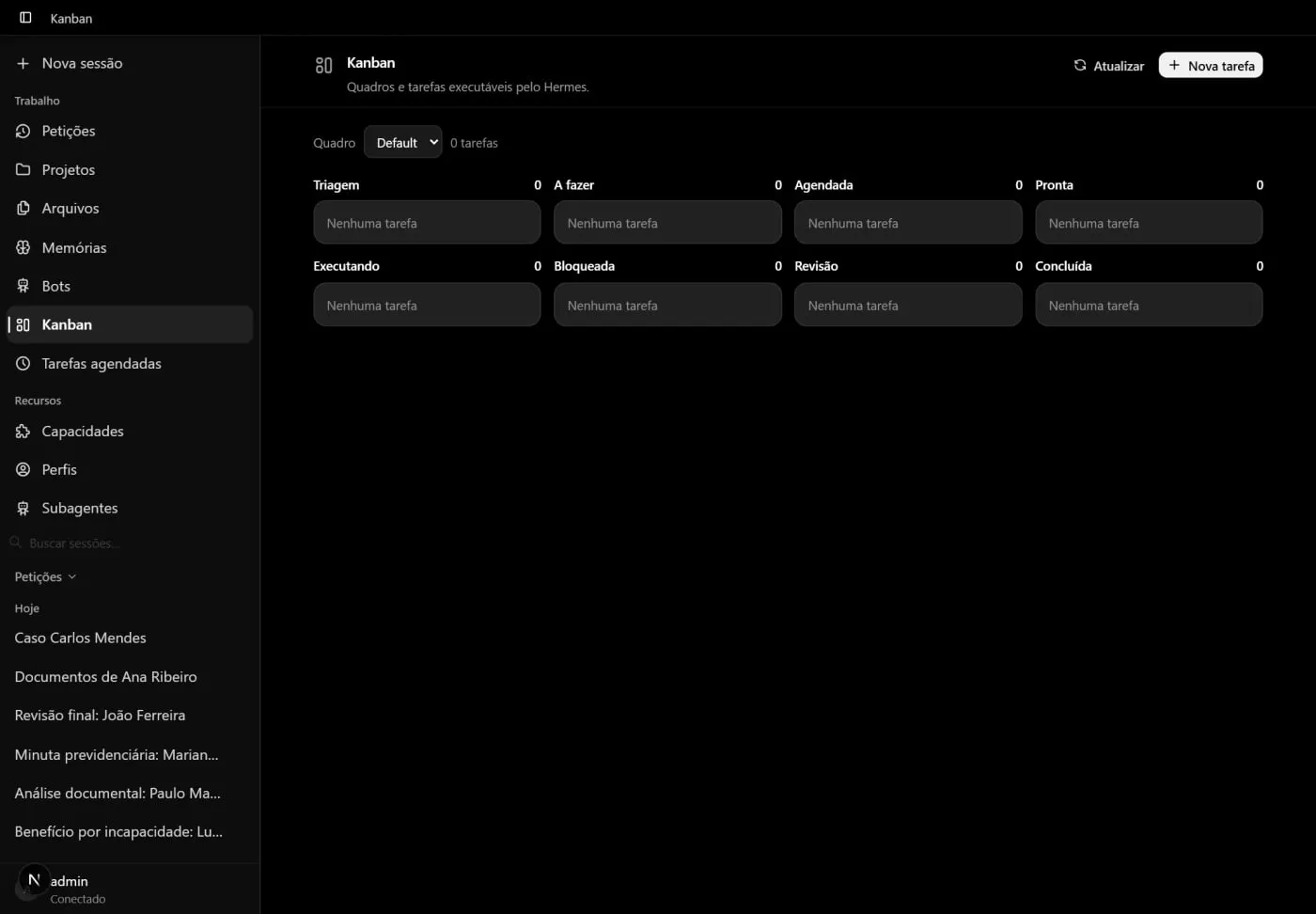
Task: Click the Nova tarefa button
Action: coord(1211,65)
